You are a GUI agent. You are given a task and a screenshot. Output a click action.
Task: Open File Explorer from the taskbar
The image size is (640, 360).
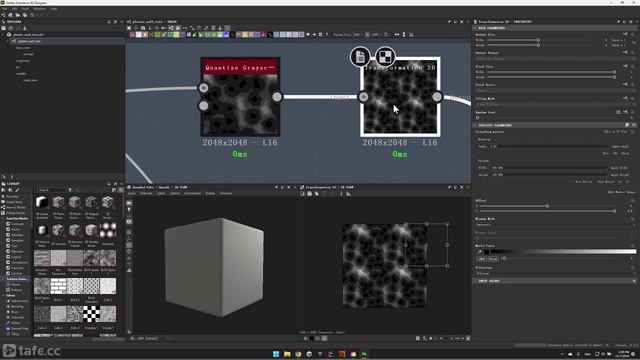pos(287,354)
